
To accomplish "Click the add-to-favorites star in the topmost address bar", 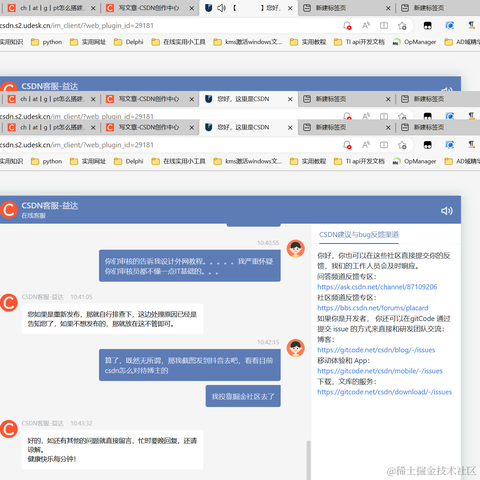I will pyautogui.click(x=402, y=26).
